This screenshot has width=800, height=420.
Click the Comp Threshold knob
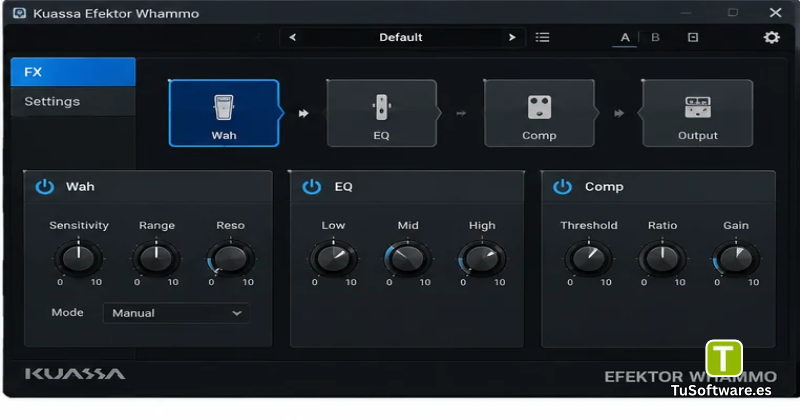pyautogui.click(x=588, y=258)
